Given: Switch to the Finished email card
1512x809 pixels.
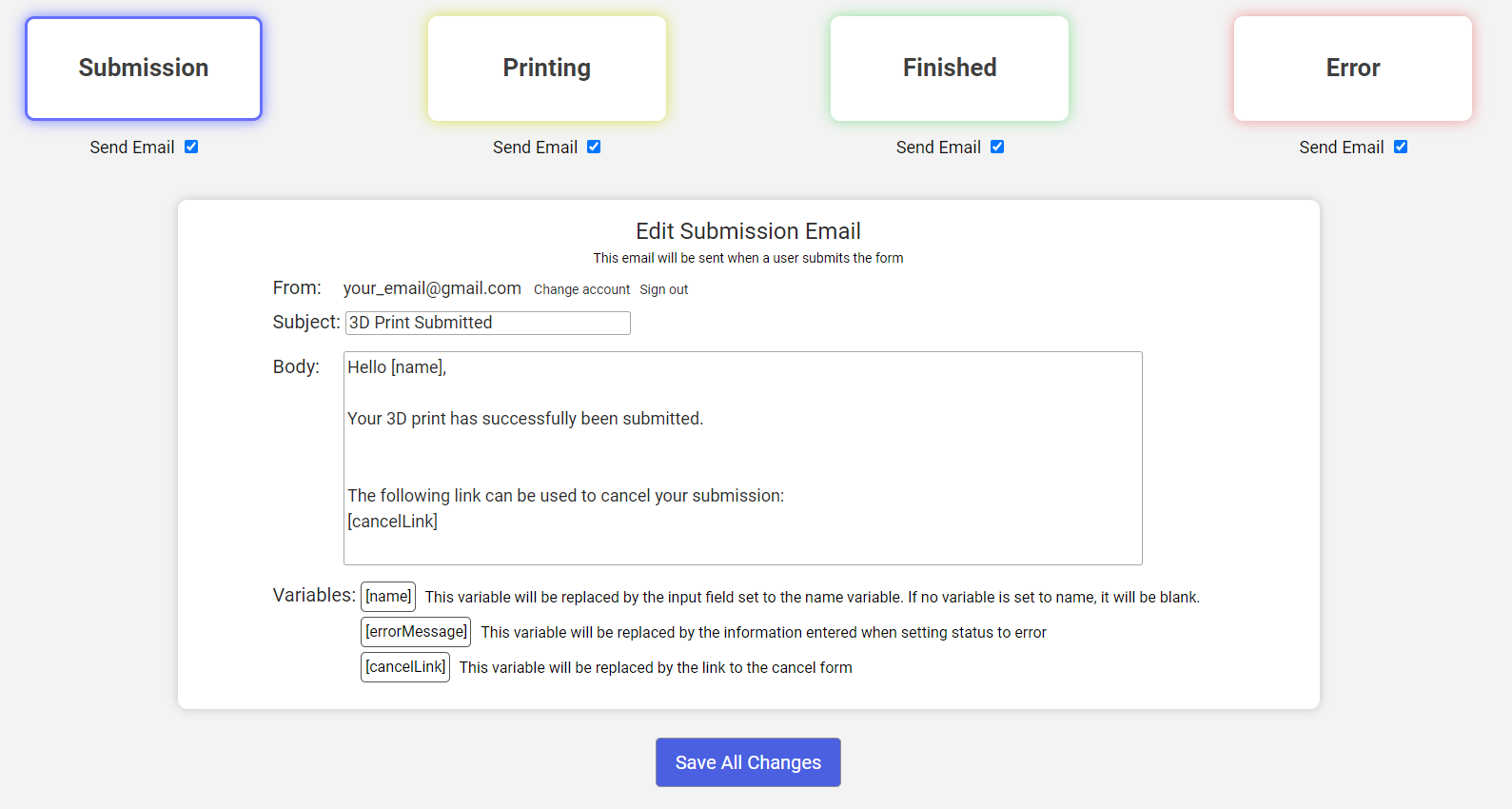Looking at the screenshot, I should (950, 69).
